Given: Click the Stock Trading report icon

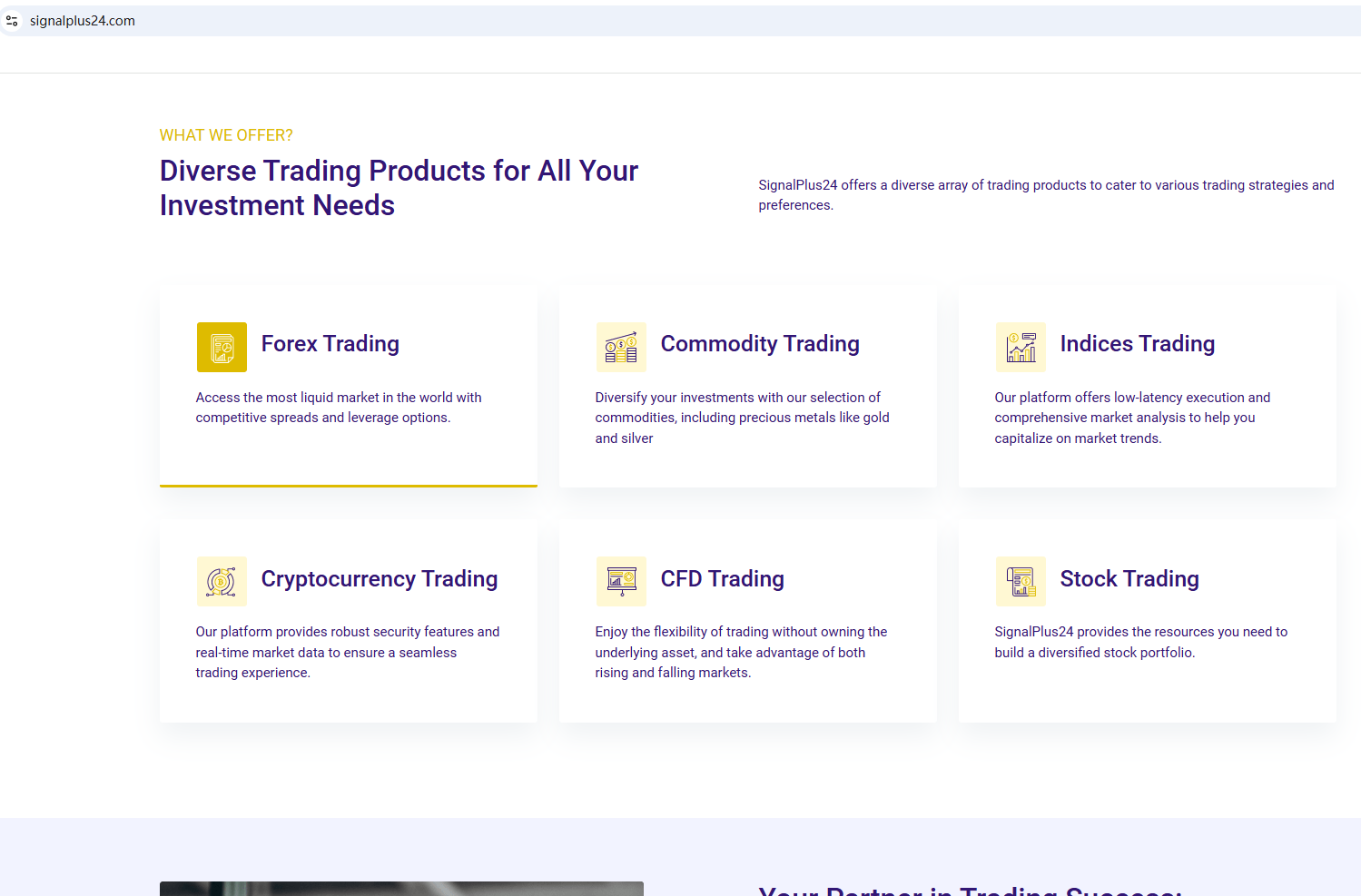Looking at the screenshot, I should tap(1021, 581).
